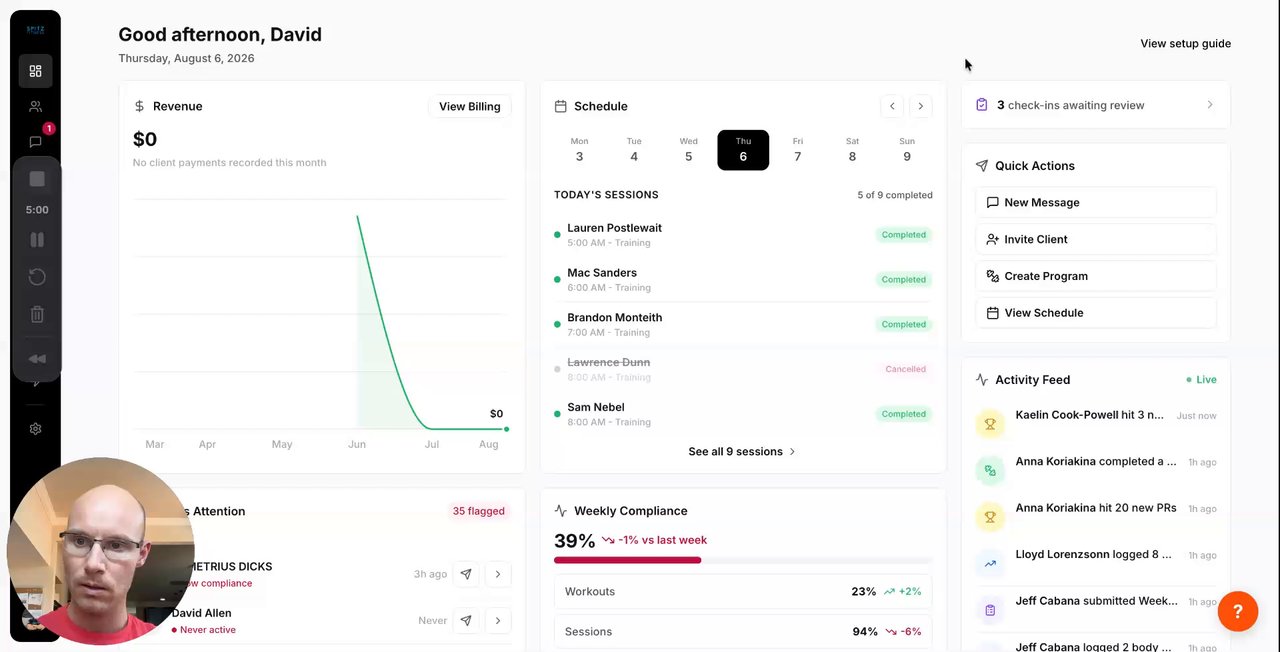
Task: Click the Anna Koriakina completed activity icon
Action: click(990, 470)
